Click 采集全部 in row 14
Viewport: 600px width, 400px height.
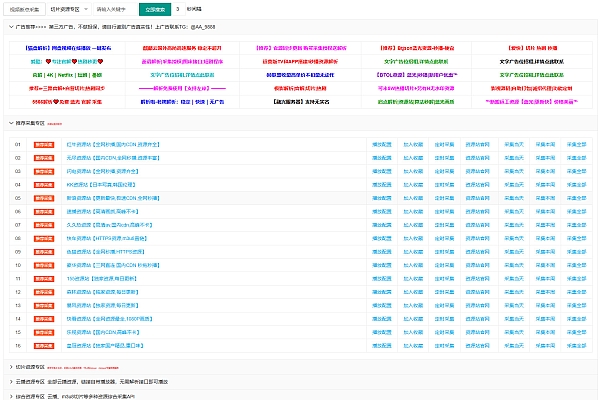[576, 319]
